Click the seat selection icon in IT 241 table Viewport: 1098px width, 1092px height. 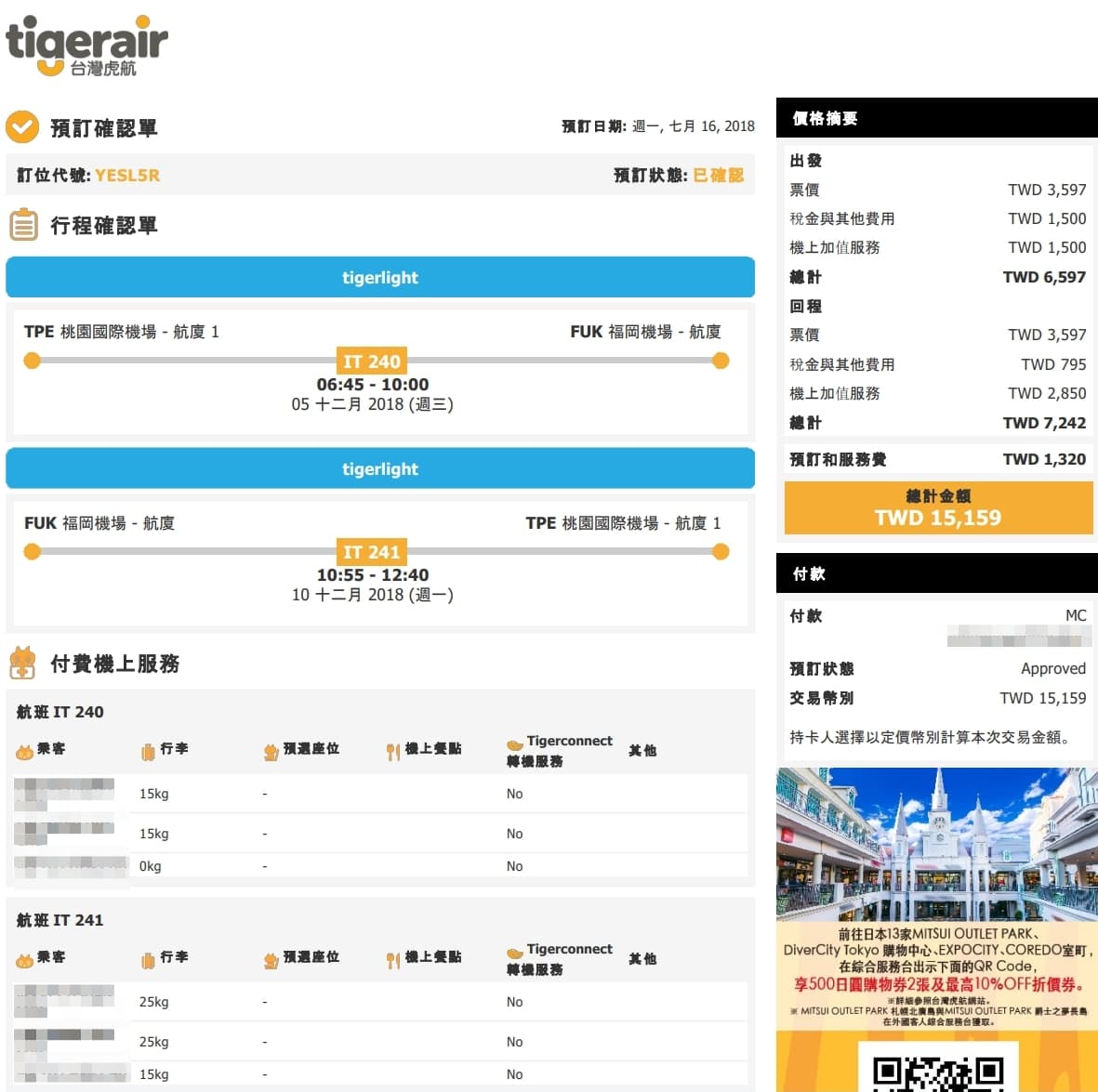point(271,961)
